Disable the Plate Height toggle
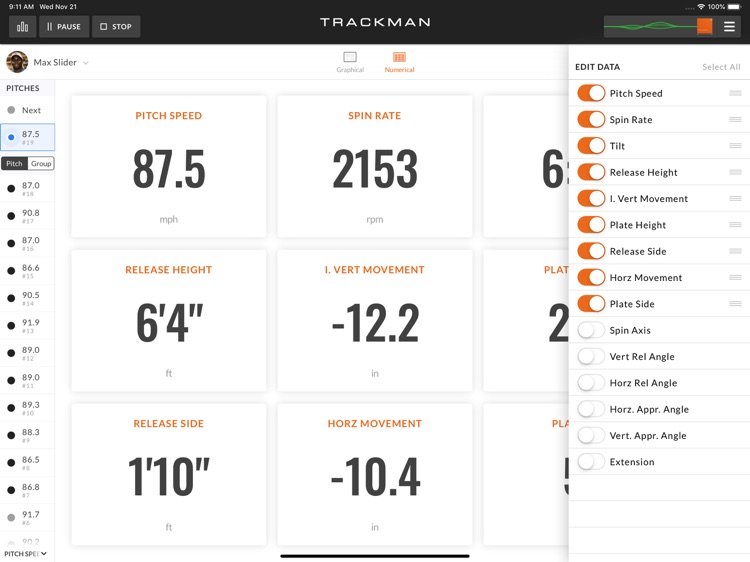The image size is (750, 562). pyautogui.click(x=591, y=224)
